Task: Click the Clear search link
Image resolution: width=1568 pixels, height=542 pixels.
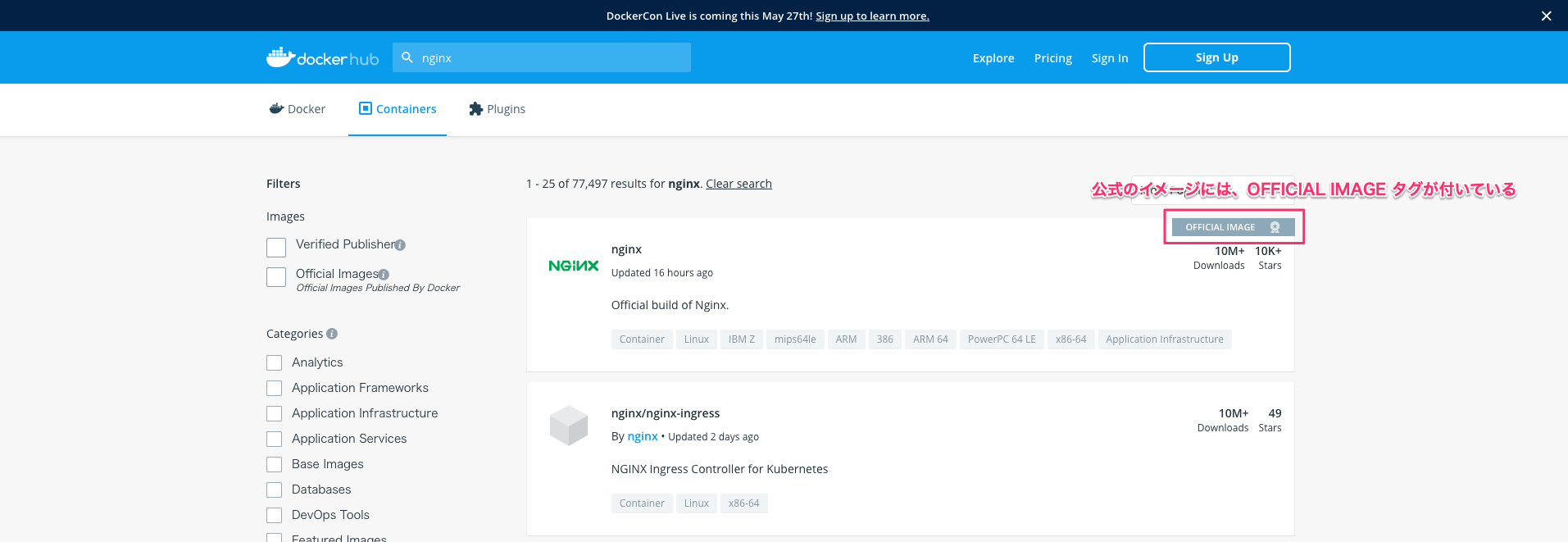Action: [739, 184]
